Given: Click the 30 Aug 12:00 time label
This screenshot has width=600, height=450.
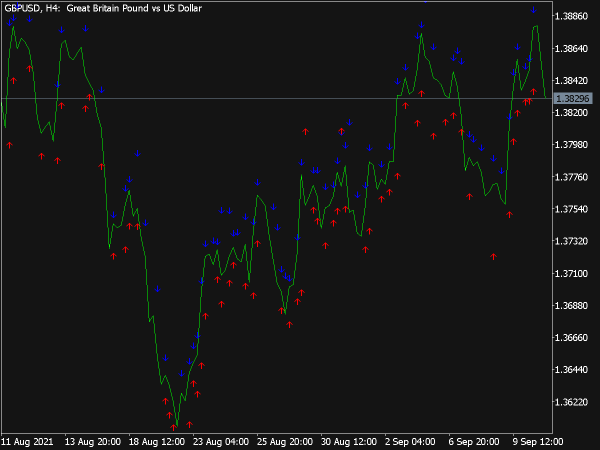Looking at the screenshot, I should pyautogui.click(x=349, y=442).
